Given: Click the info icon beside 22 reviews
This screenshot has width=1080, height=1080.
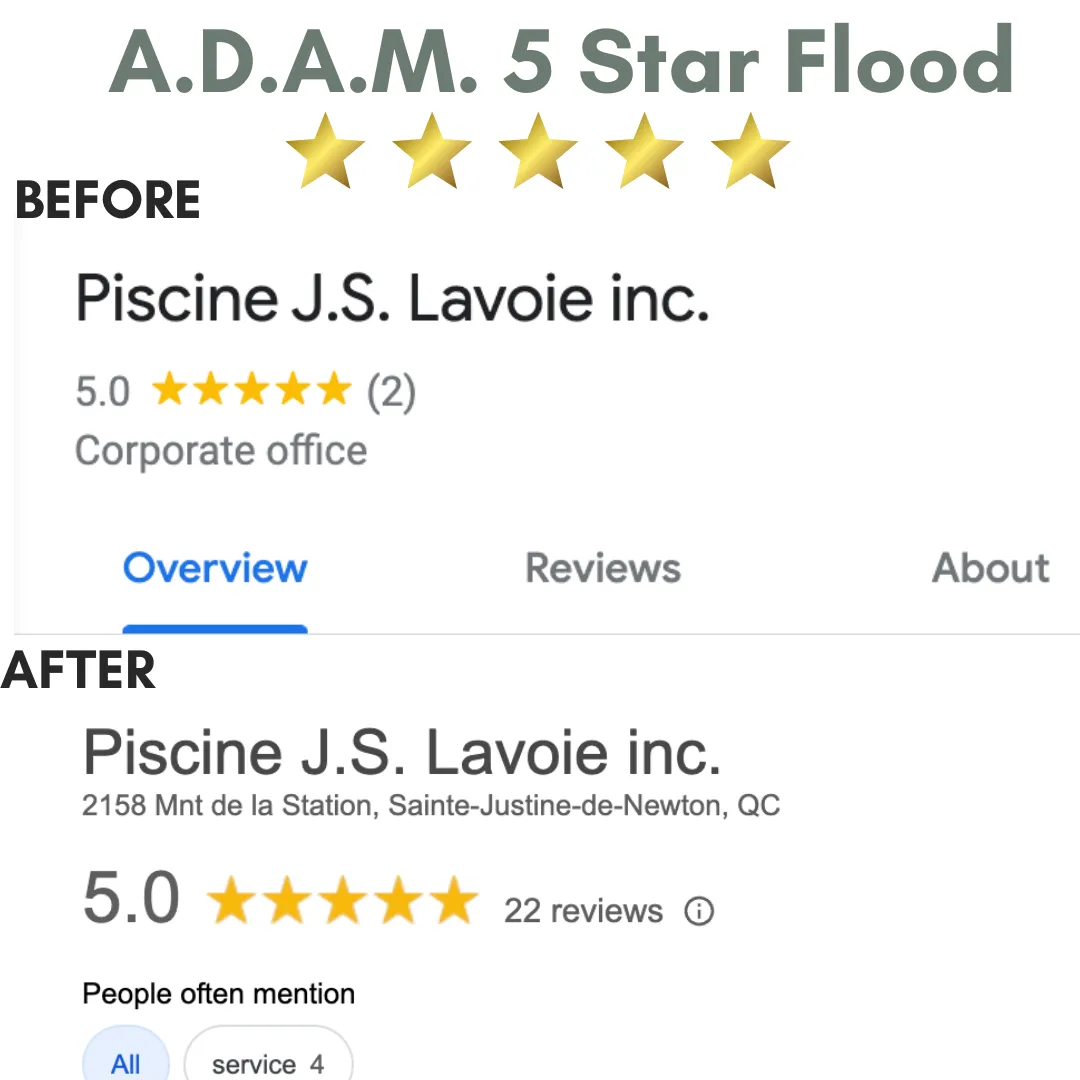Looking at the screenshot, I should point(698,911).
